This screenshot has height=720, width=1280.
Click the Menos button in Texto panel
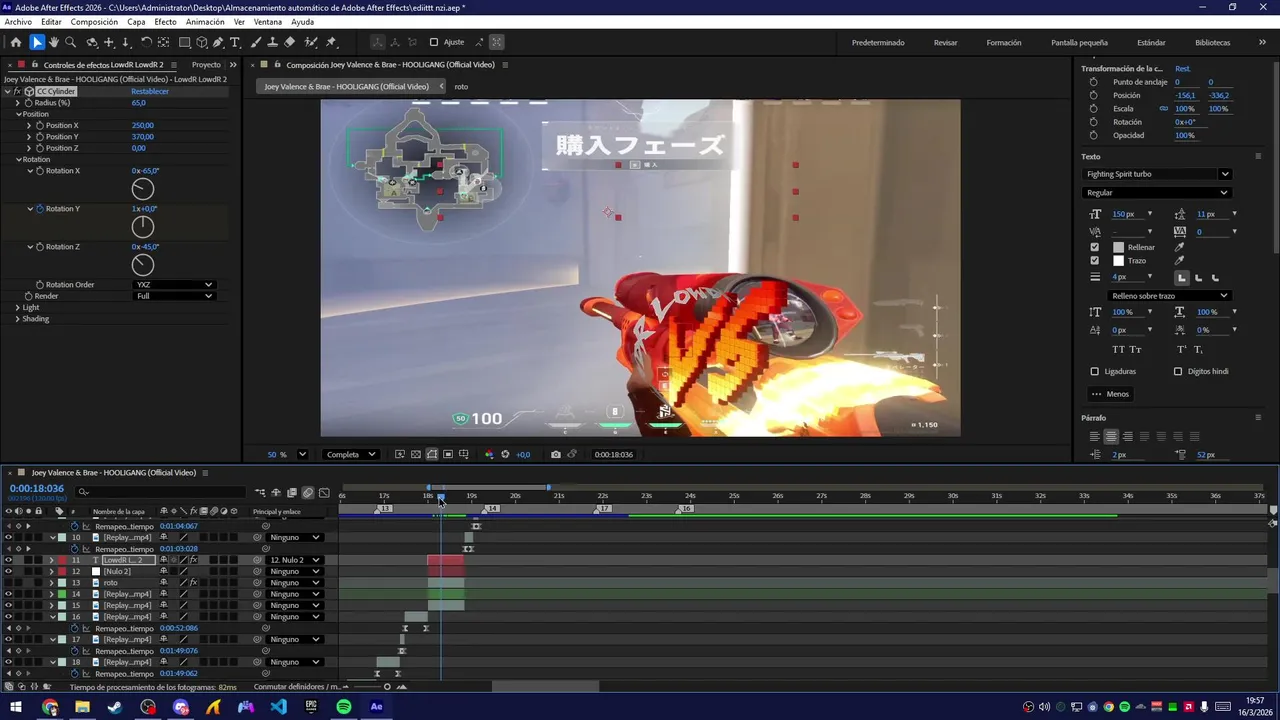pyautogui.click(x=1110, y=394)
